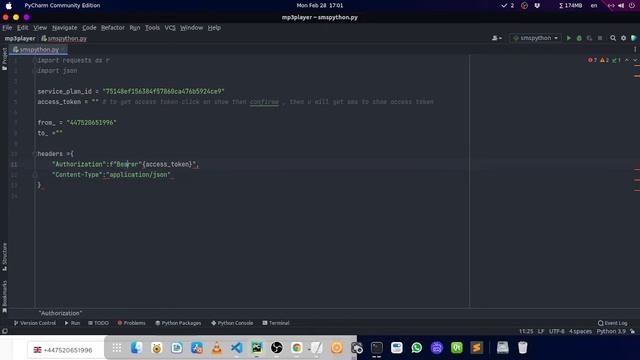640x360 pixels.
Task: Select the Python 3.9 interpreter widget
Action: pos(611,331)
